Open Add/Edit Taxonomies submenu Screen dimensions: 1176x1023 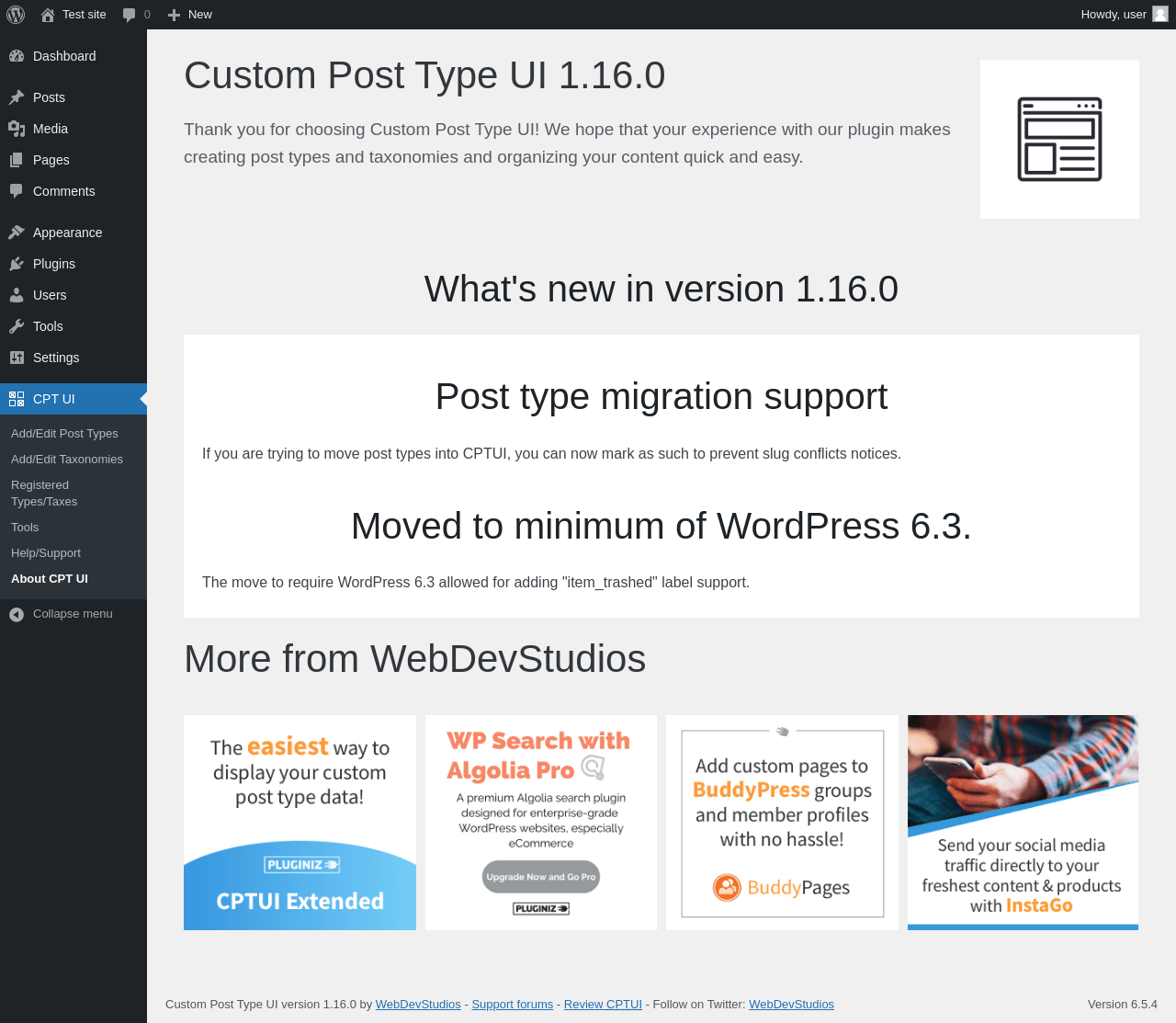(67, 460)
